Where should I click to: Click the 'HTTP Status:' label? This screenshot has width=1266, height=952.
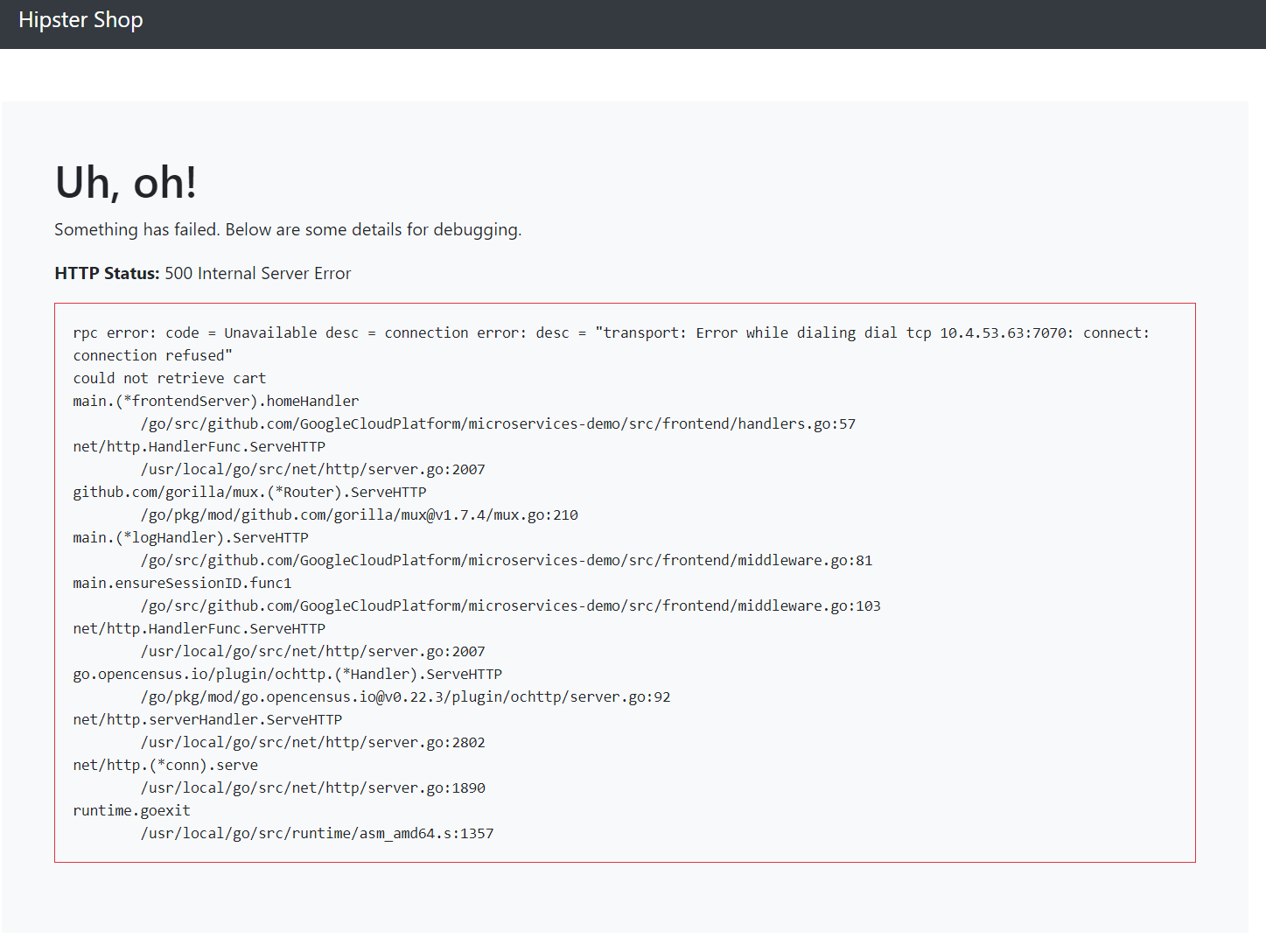107,273
